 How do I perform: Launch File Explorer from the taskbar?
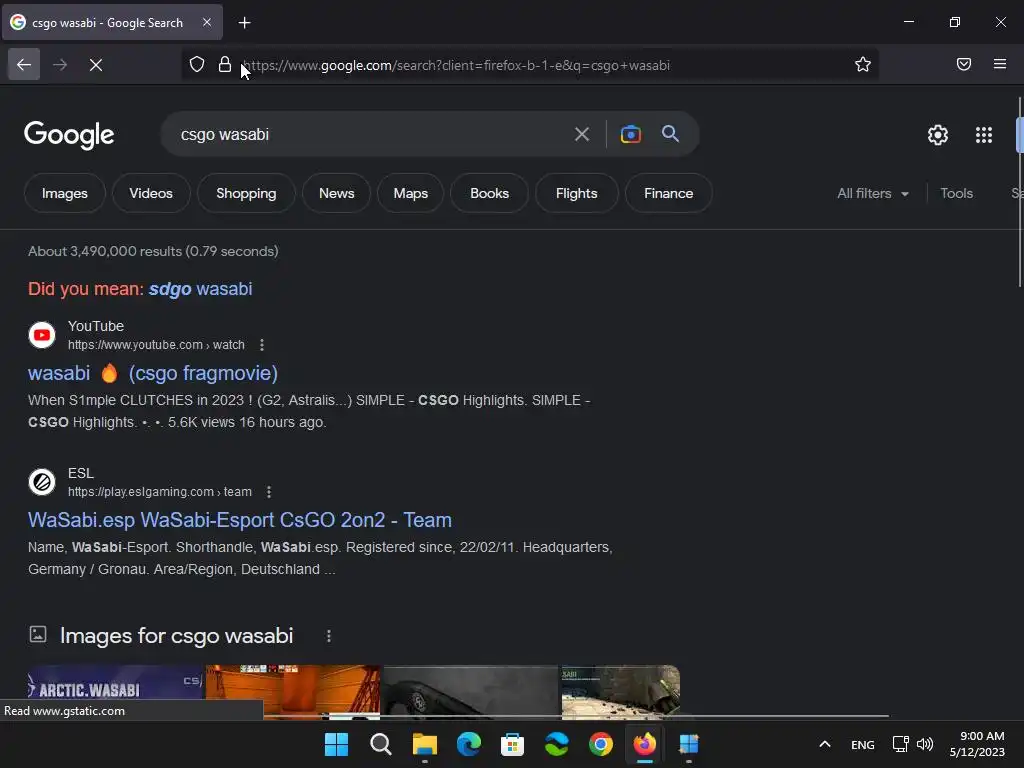424,744
